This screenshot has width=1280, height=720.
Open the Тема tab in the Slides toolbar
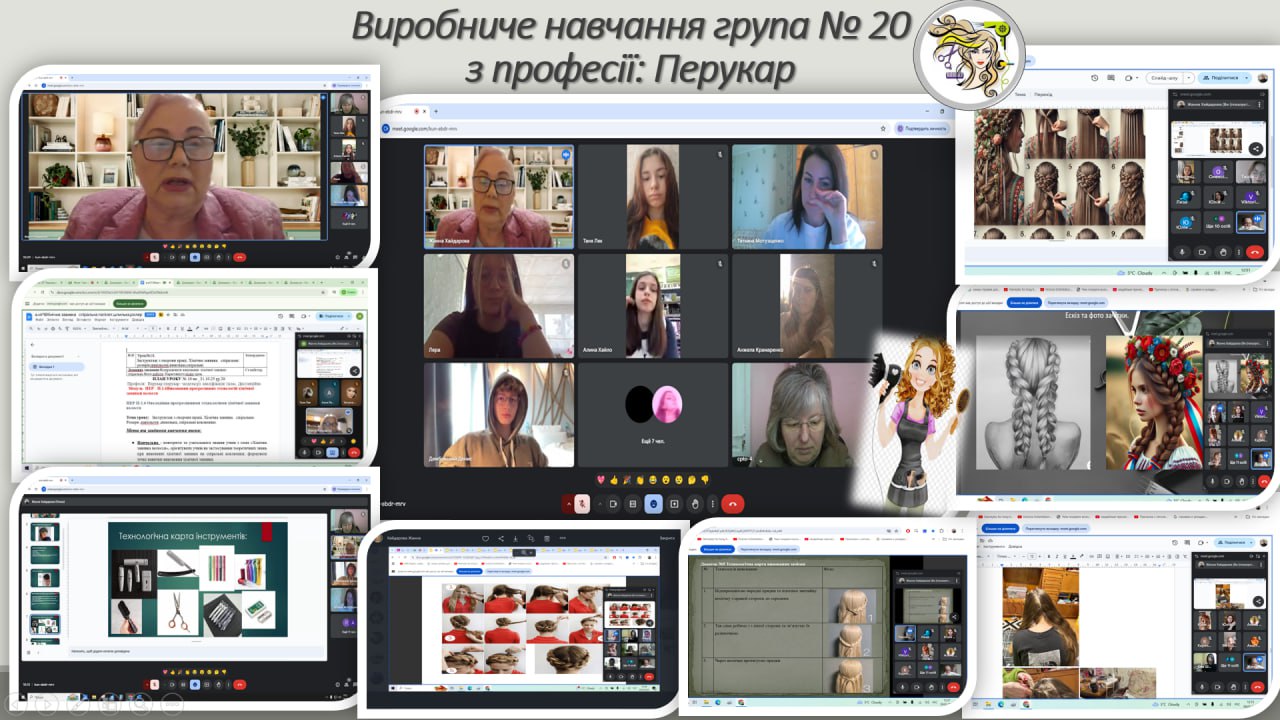(x=1020, y=94)
